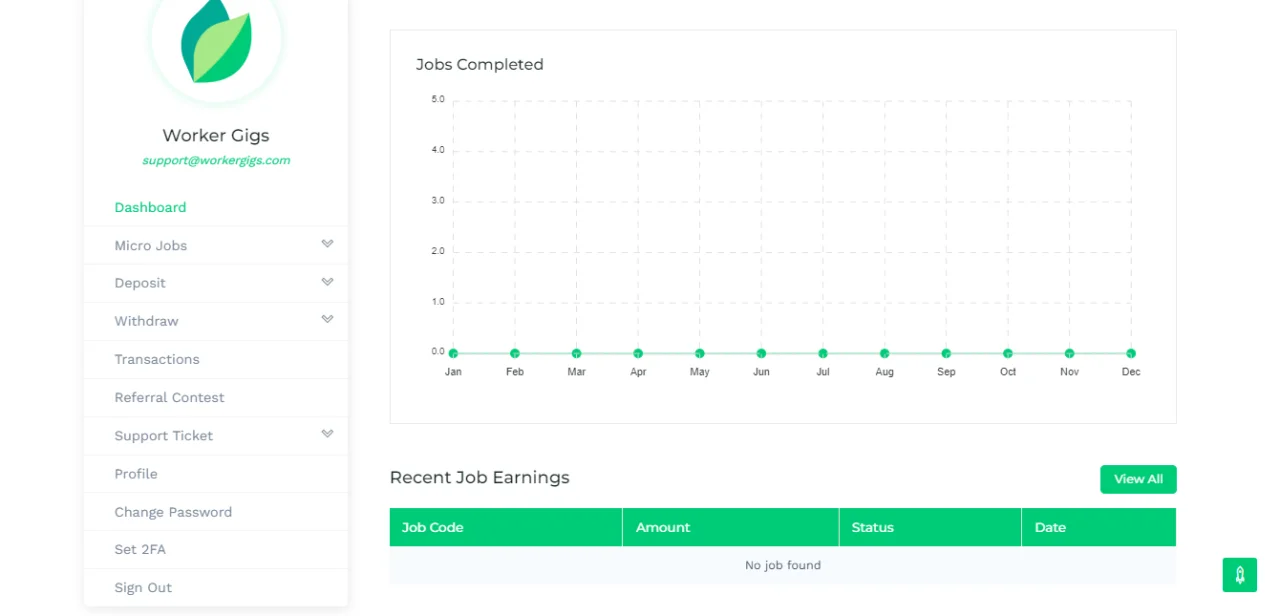1280x616 pixels.
Task: Click the Dec data point on chart
Action: pos(1131,353)
